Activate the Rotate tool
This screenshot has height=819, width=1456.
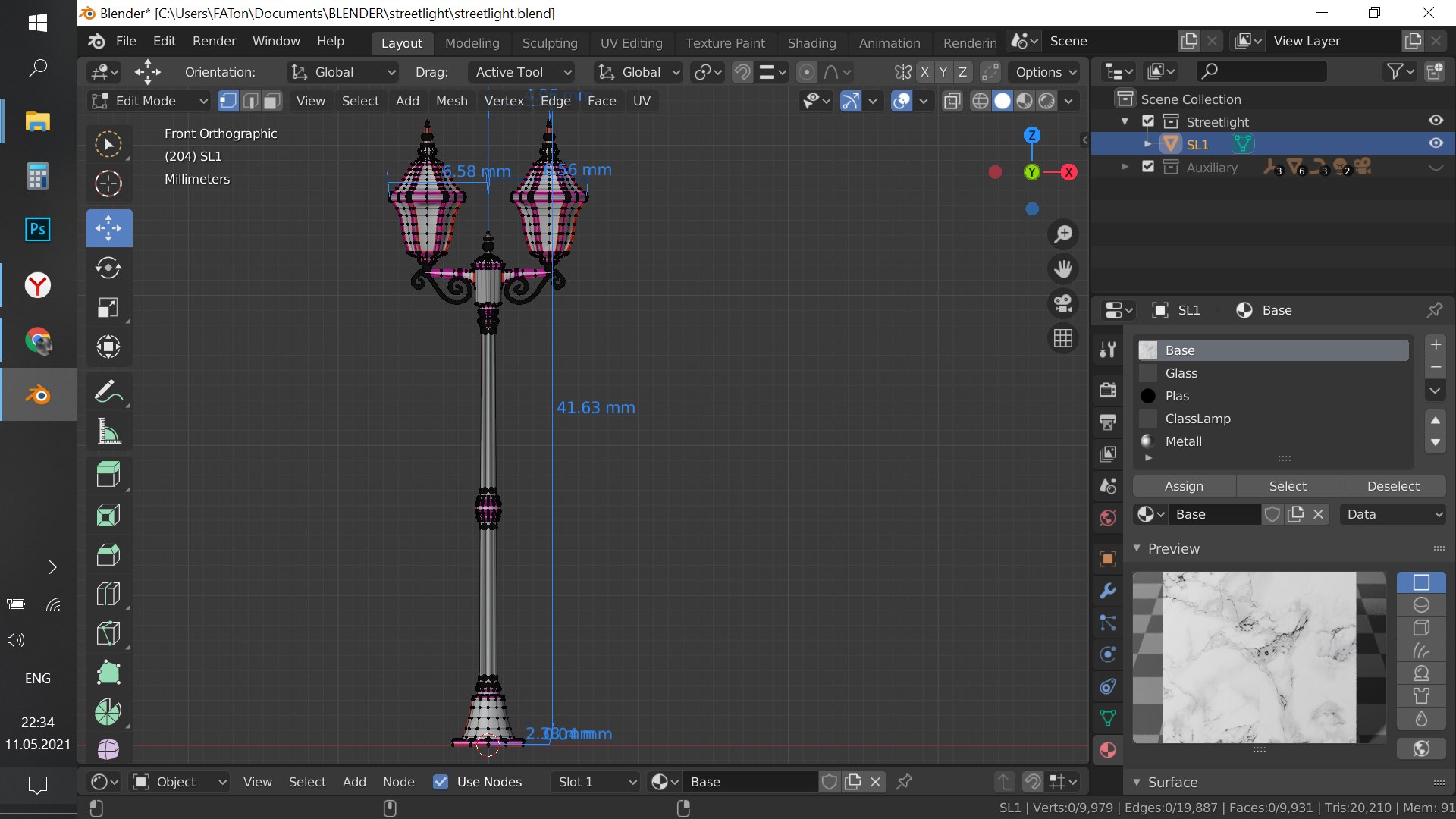pyautogui.click(x=108, y=268)
